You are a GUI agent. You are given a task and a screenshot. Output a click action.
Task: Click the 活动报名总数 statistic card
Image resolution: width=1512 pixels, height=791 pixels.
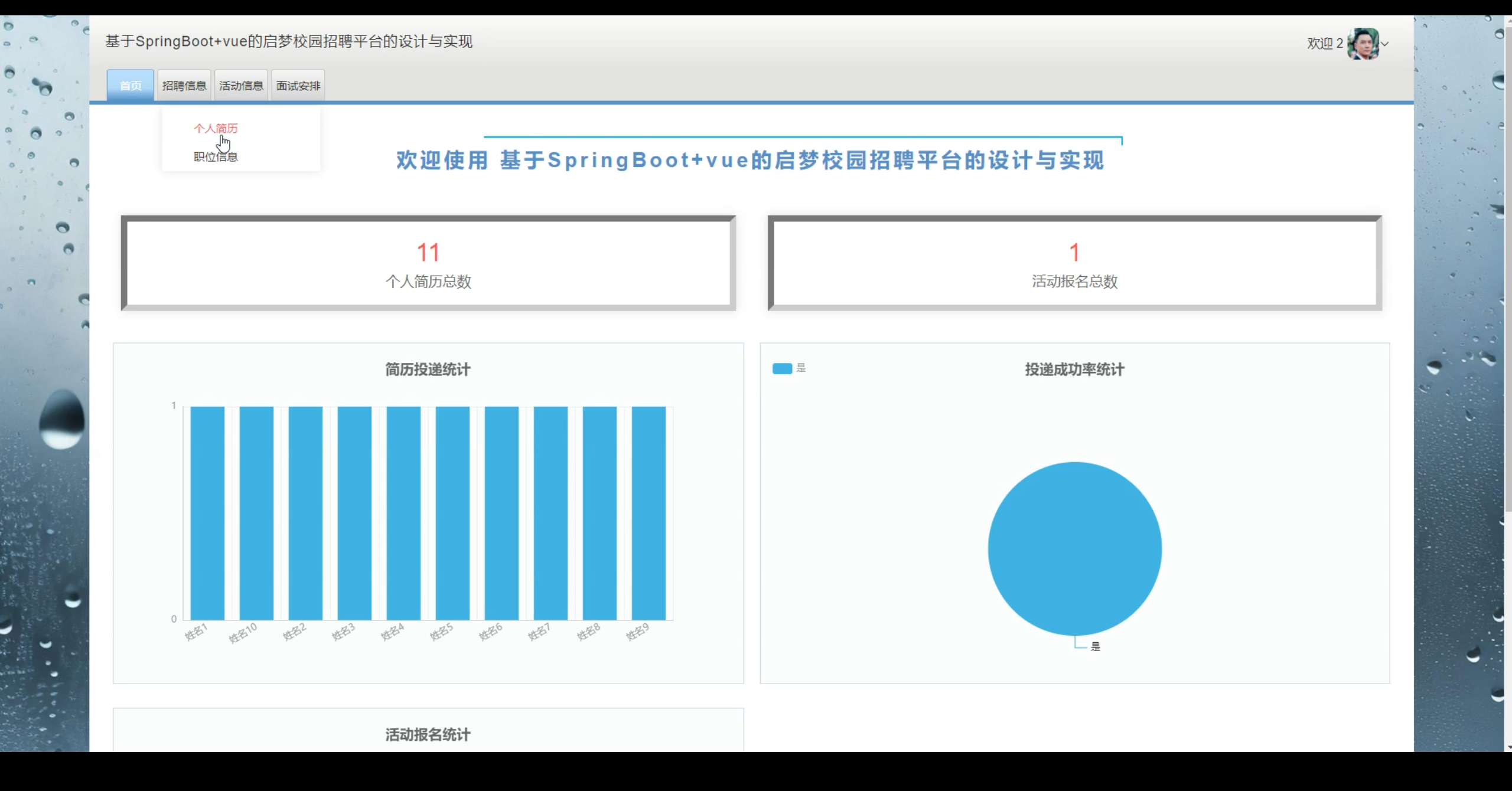click(x=1074, y=263)
